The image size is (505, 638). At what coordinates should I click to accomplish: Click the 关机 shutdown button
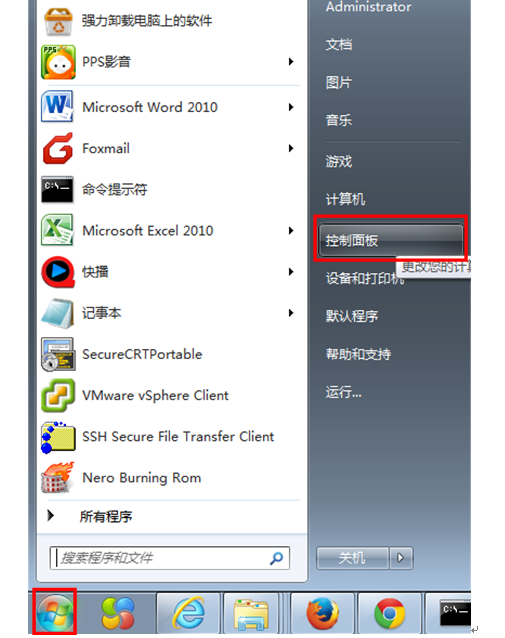click(352, 557)
